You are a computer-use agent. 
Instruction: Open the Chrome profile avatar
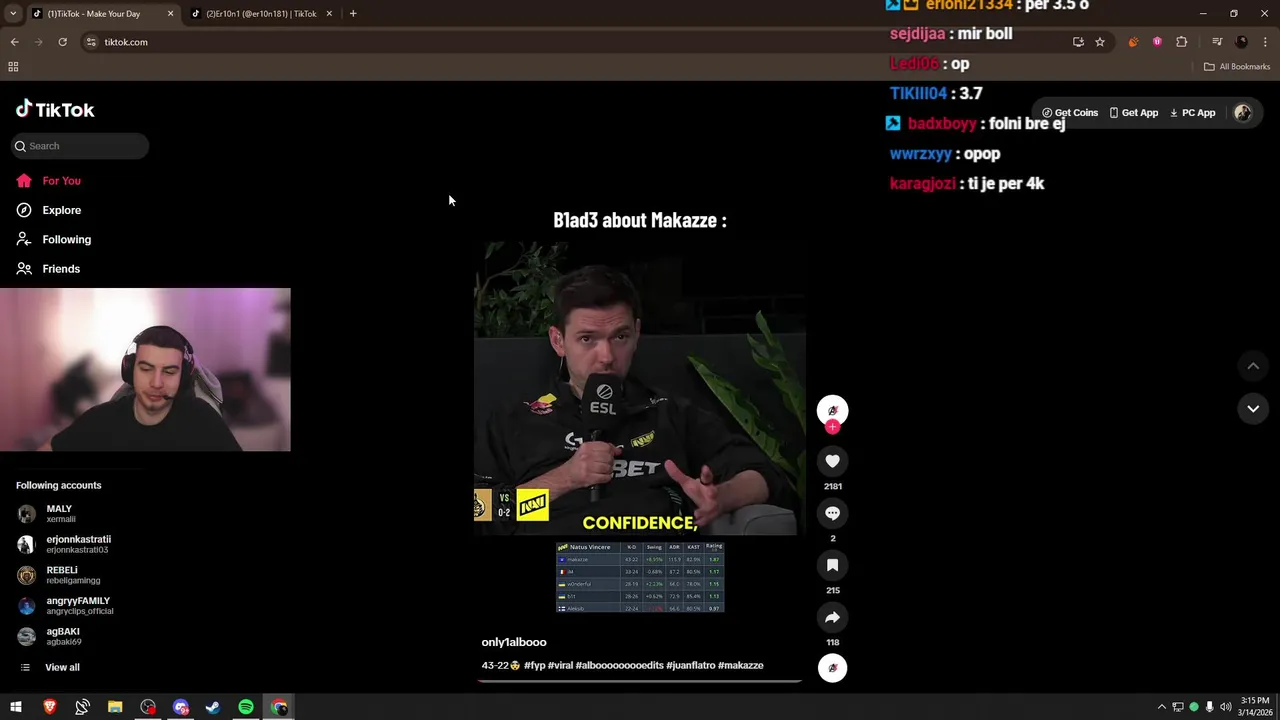tap(1242, 42)
